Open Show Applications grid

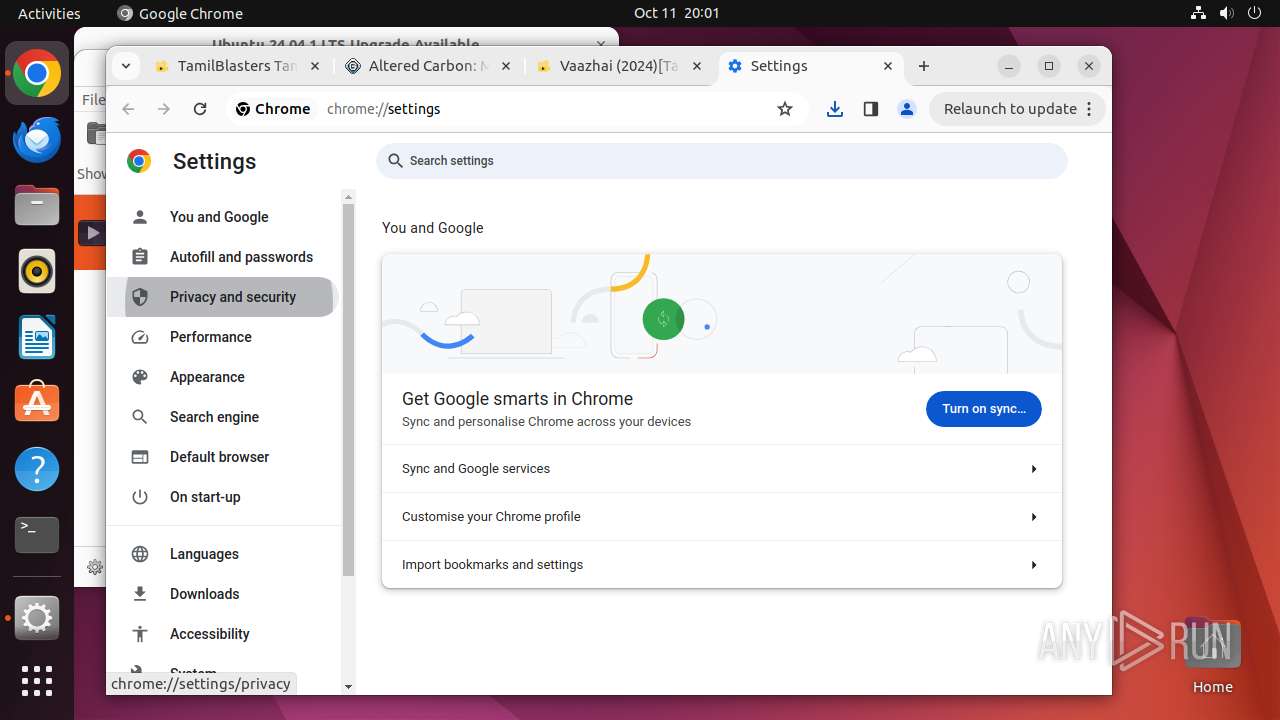click(x=37, y=681)
